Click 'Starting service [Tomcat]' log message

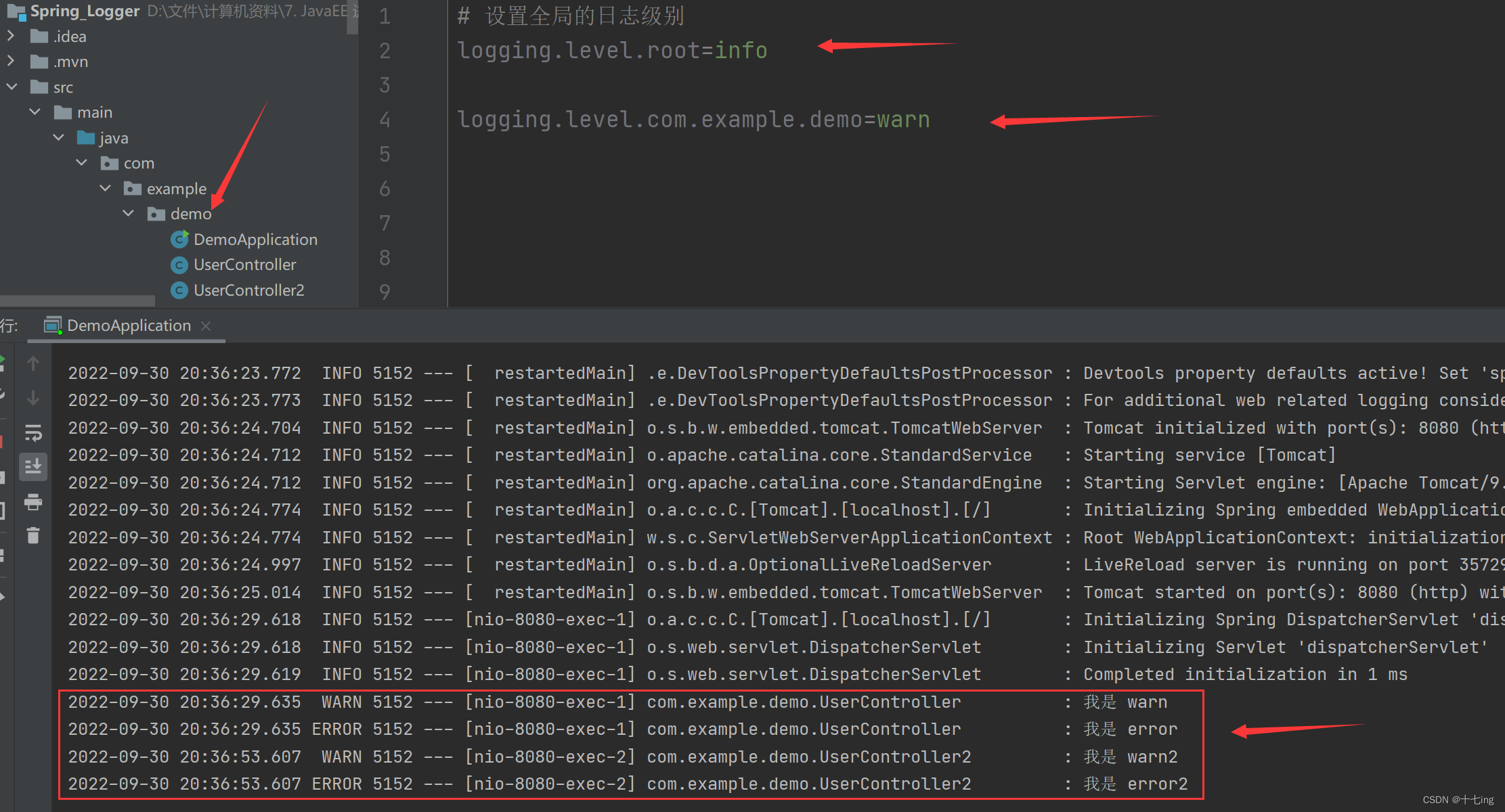tap(1209, 455)
